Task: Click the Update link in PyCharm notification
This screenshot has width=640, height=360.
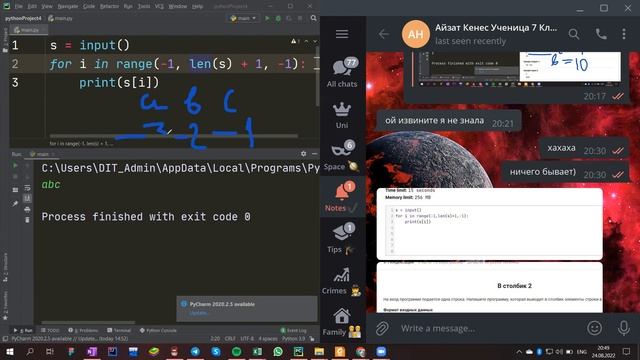Action: [199, 313]
